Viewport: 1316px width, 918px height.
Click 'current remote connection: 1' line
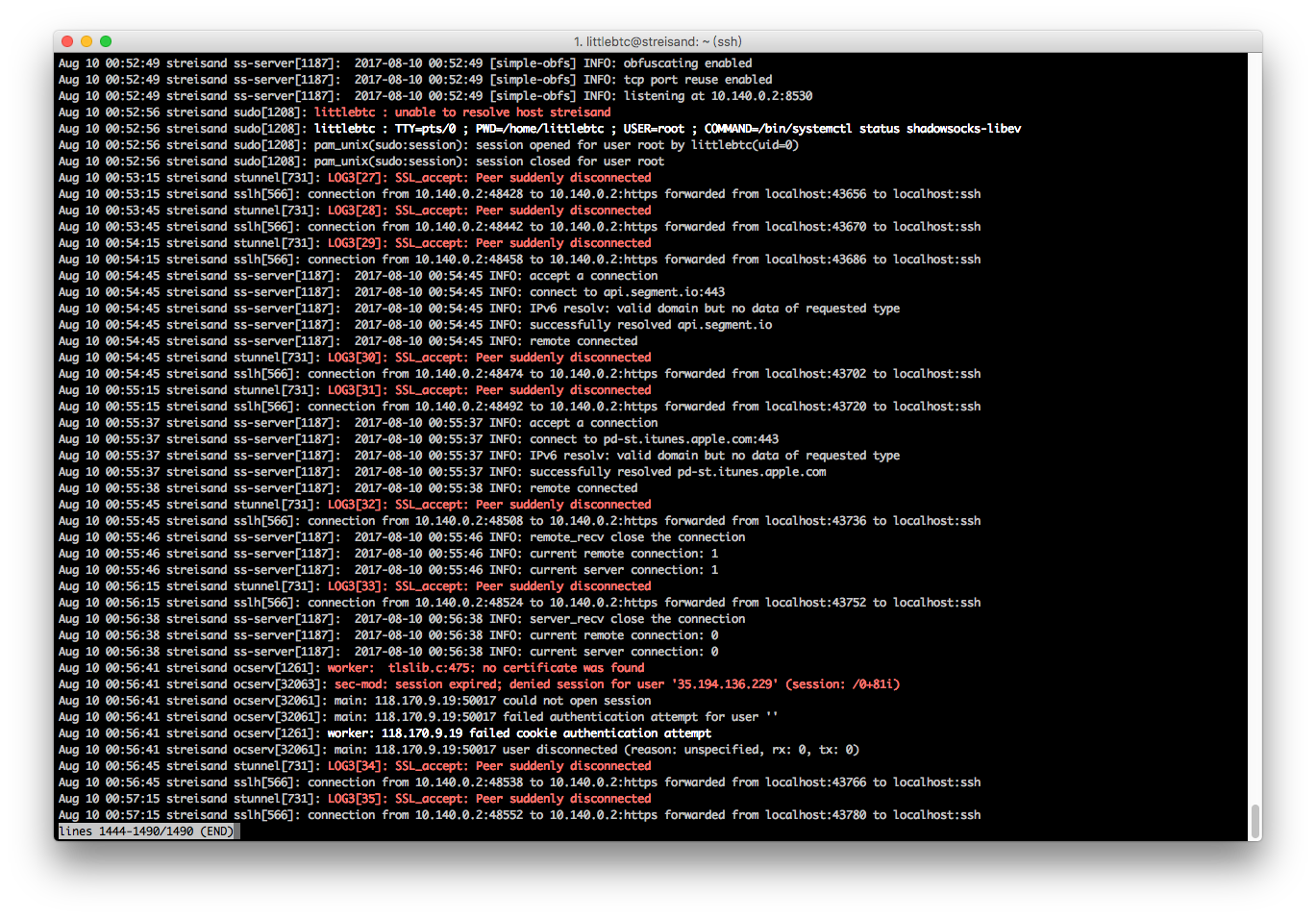(x=388, y=554)
